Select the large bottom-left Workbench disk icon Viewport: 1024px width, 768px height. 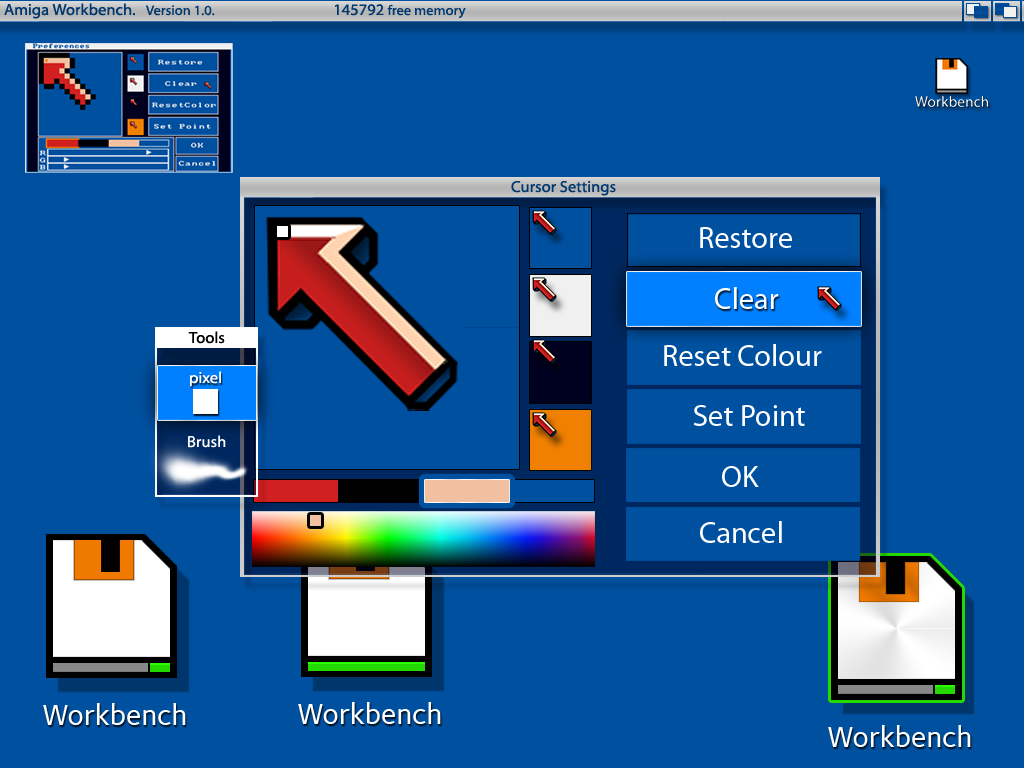coord(112,605)
